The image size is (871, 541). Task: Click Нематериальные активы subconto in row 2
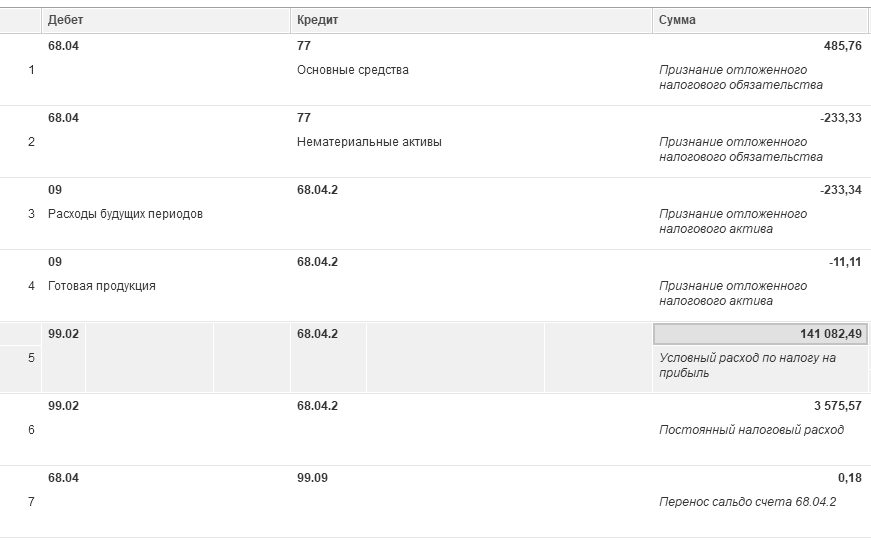point(369,142)
